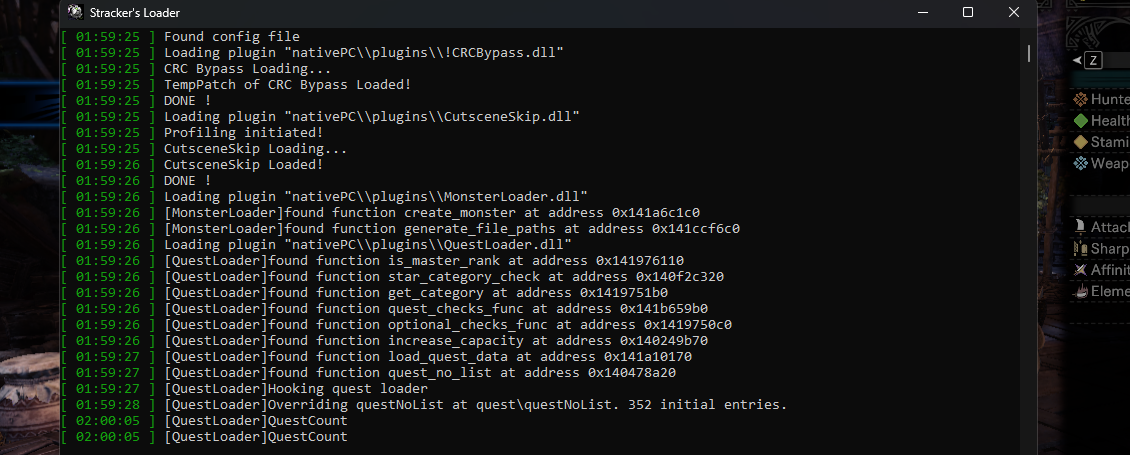The height and width of the screenshot is (455, 1130).
Task: Click the Sharpness stat icon
Action: [1080, 249]
